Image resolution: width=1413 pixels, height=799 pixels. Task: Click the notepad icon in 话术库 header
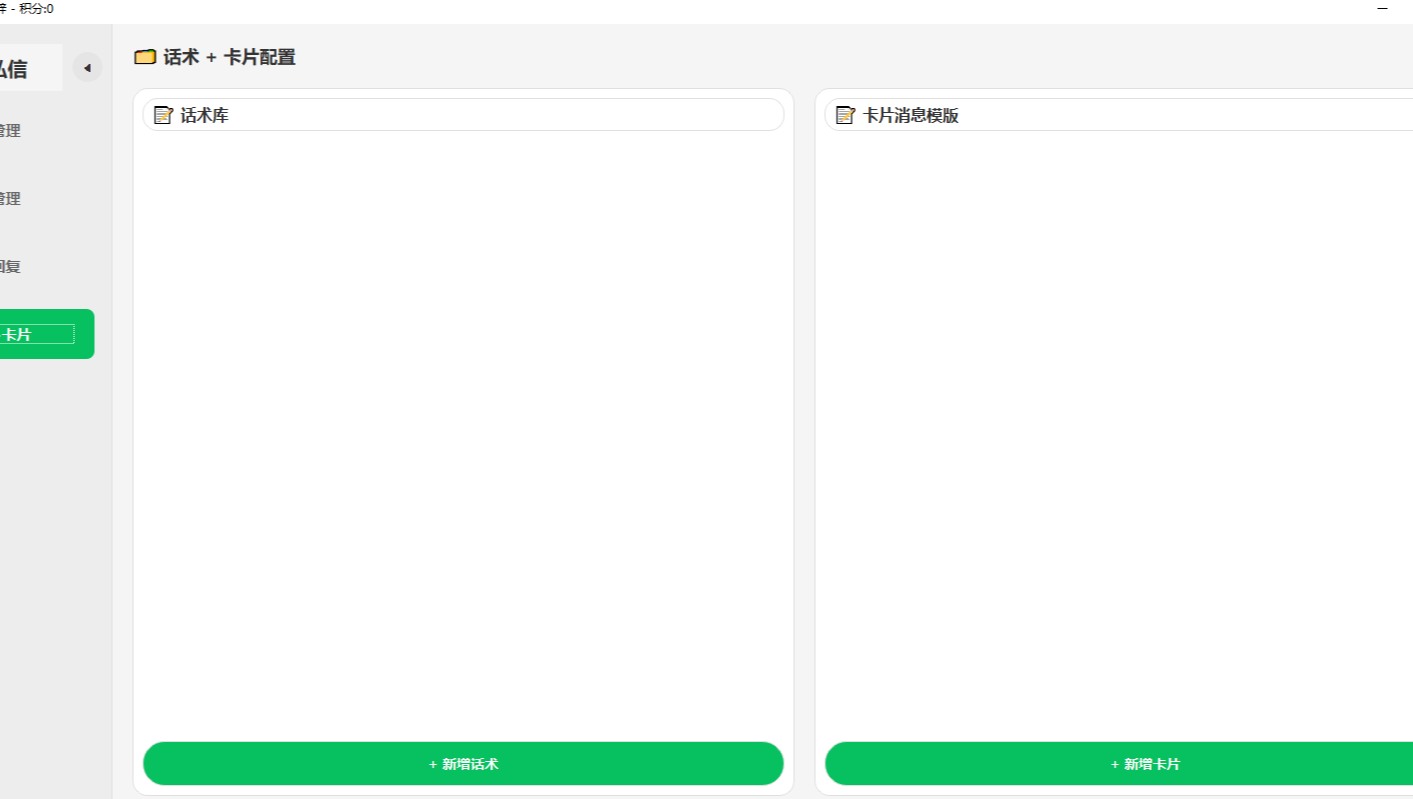pos(163,115)
